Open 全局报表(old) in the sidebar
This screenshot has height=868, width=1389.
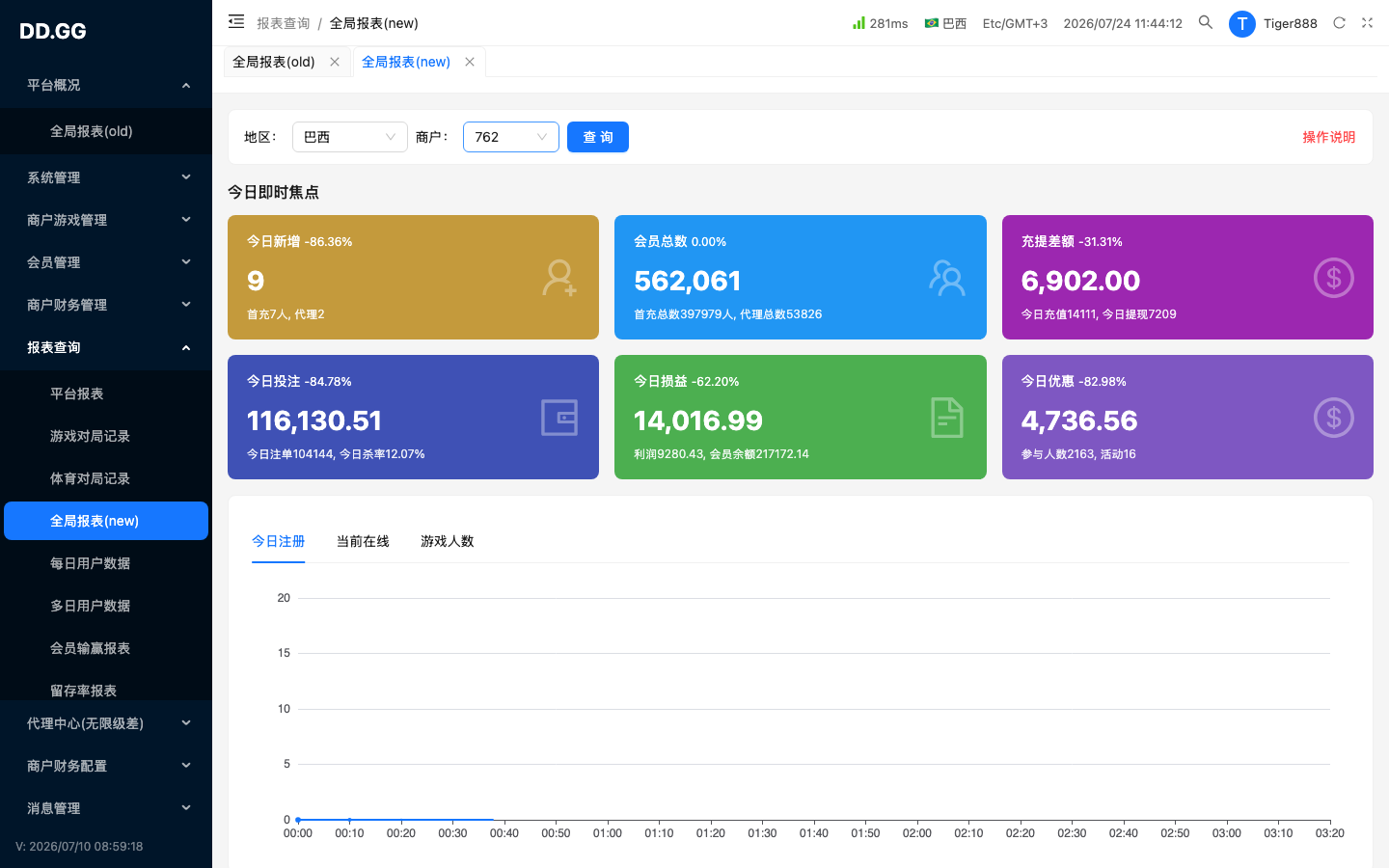pos(106,131)
